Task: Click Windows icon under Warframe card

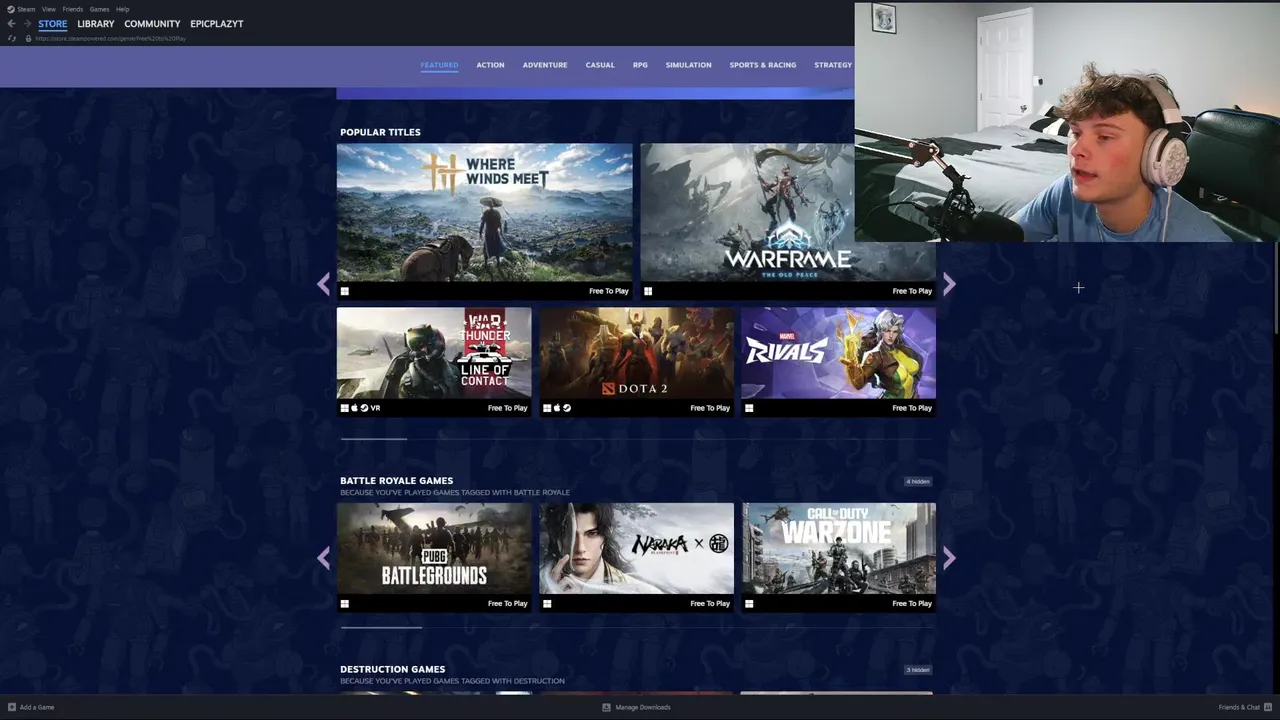Action: point(648,291)
